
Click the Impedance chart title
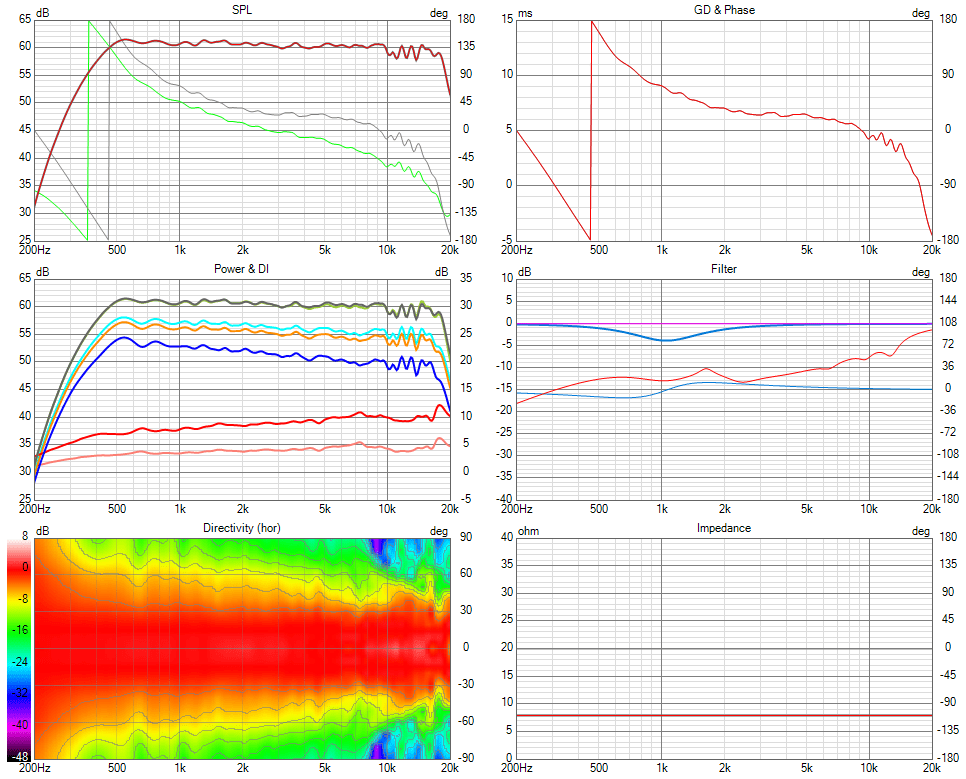click(724, 528)
